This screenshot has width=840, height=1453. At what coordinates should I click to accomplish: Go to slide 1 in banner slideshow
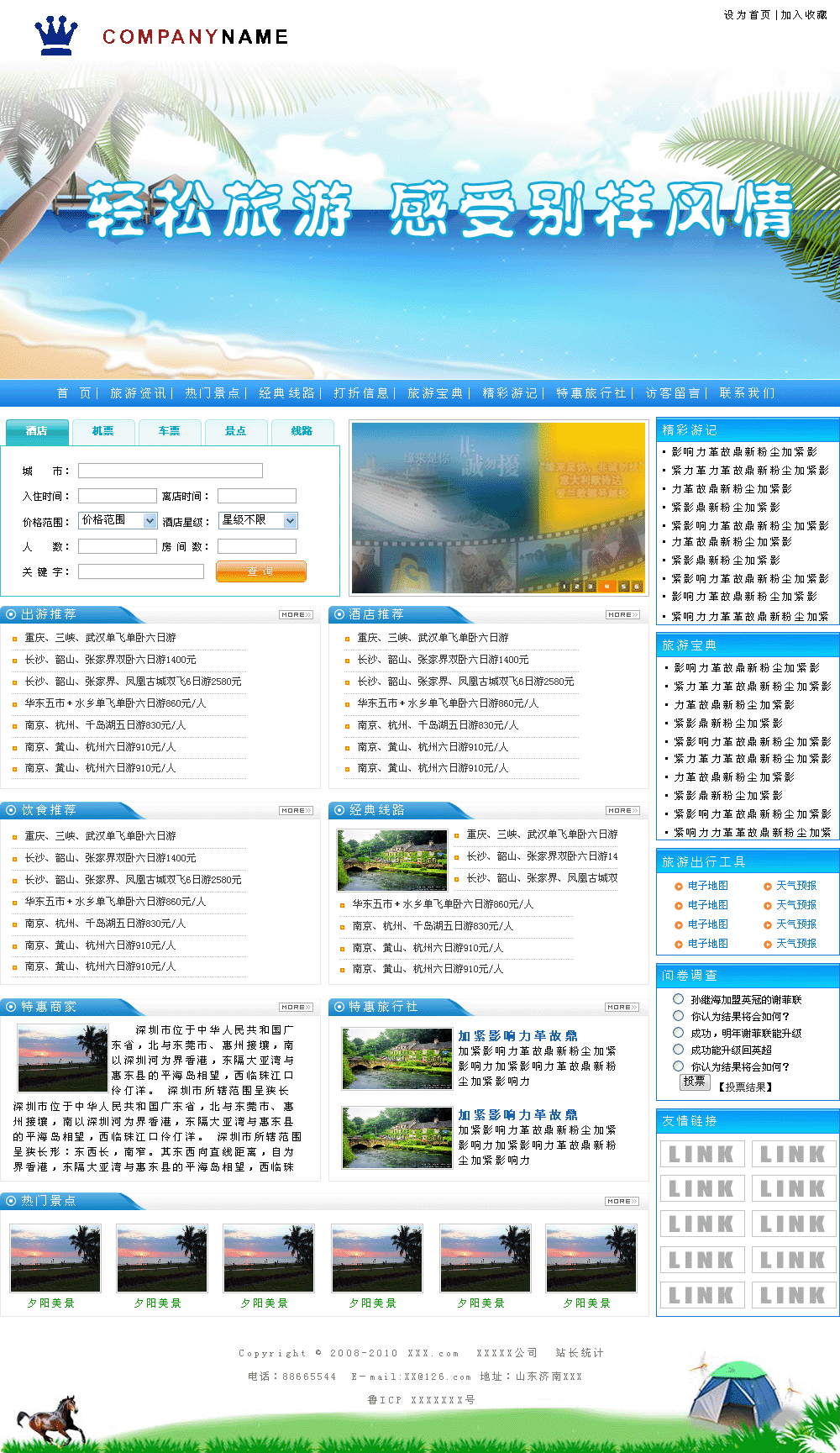click(564, 586)
